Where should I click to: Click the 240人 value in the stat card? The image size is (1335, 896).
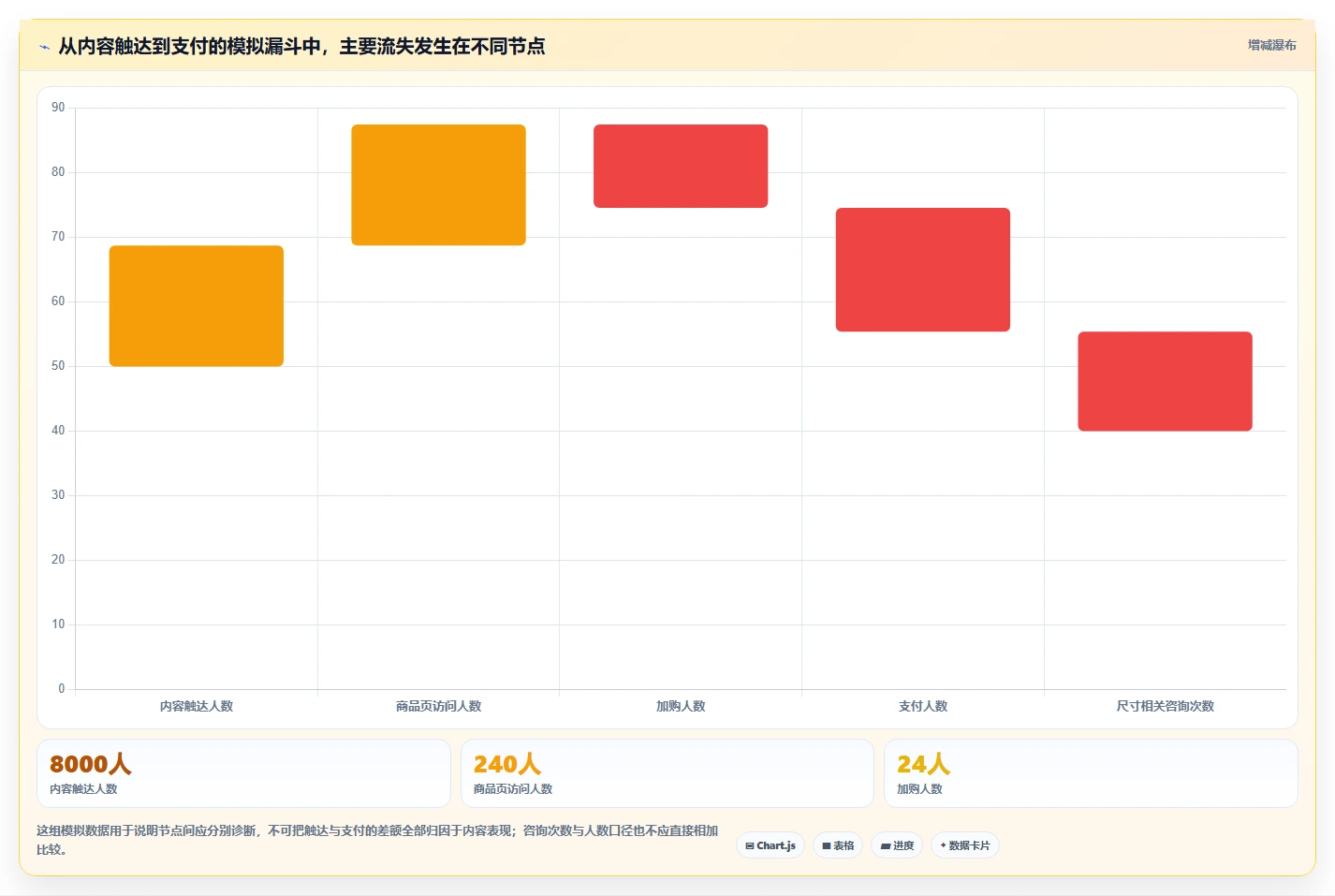pyautogui.click(x=507, y=764)
